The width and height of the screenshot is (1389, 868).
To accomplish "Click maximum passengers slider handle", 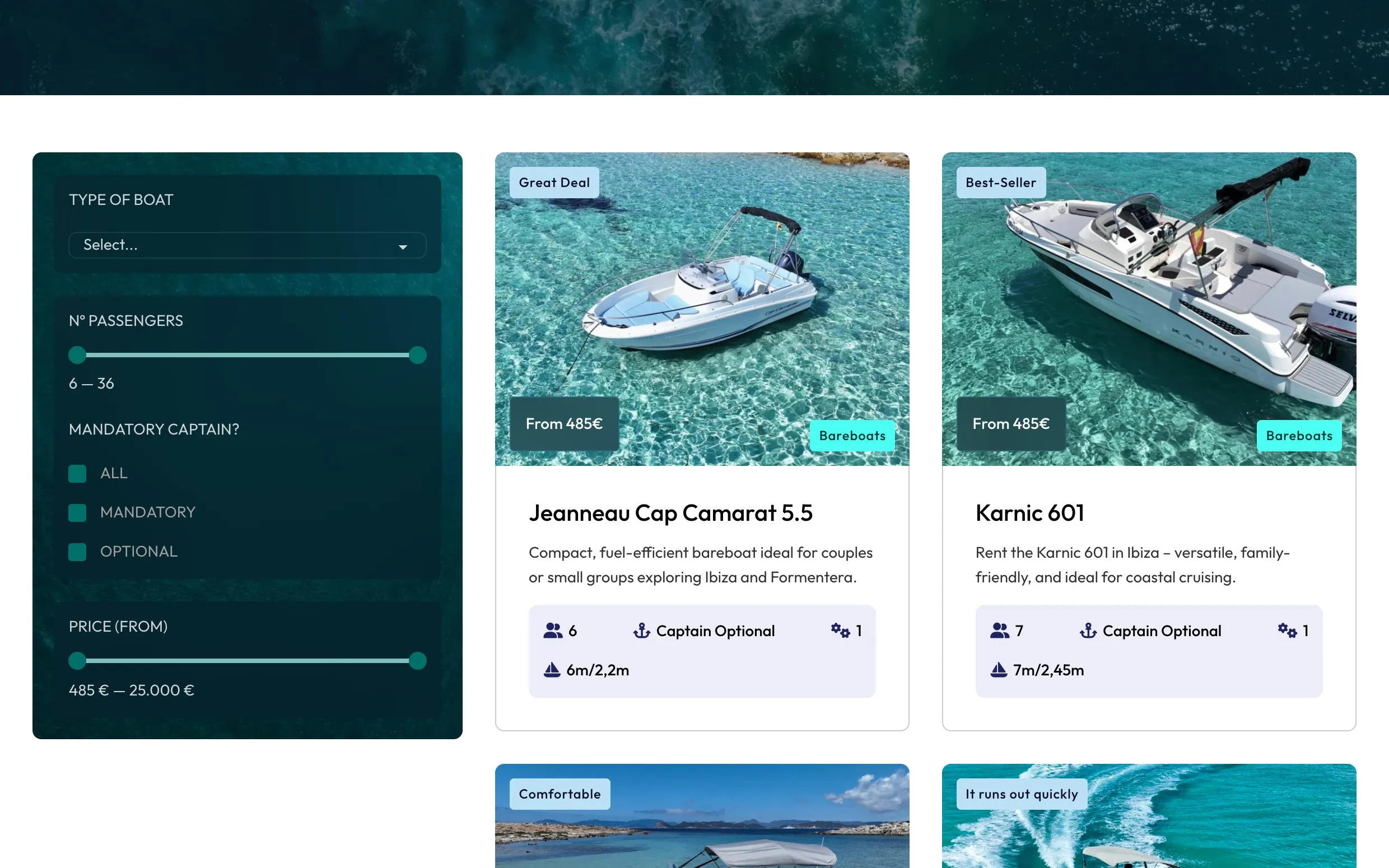I will coord(418,355).
